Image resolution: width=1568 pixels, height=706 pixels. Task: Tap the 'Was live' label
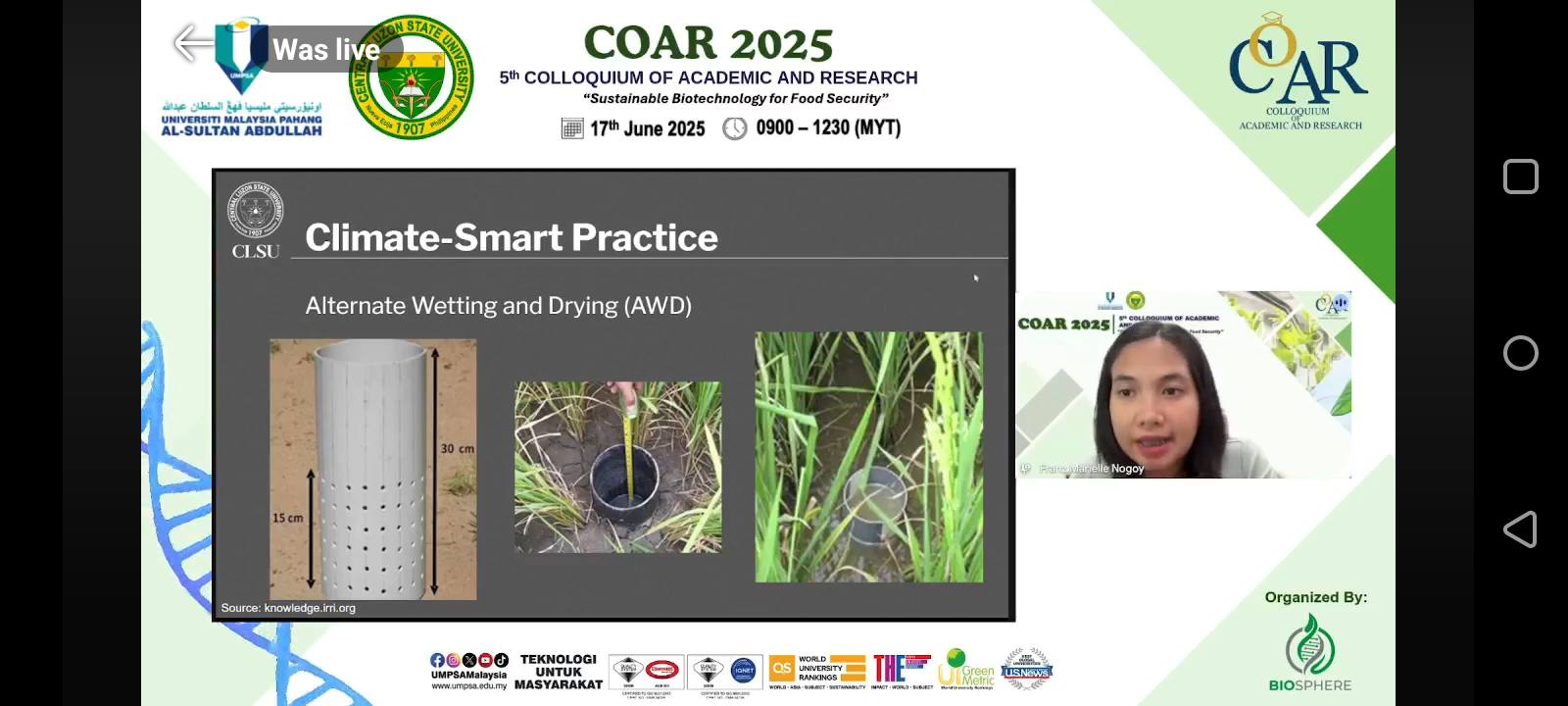pos(326,49)
